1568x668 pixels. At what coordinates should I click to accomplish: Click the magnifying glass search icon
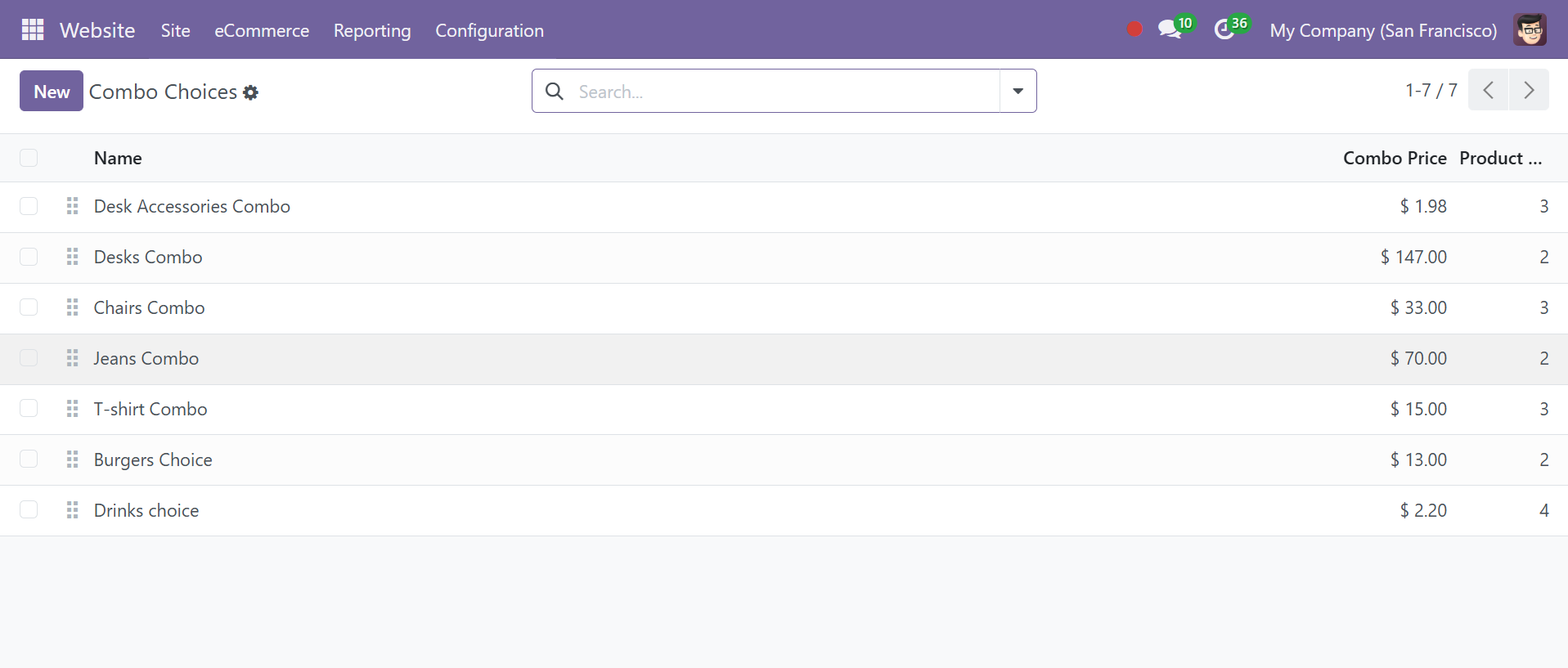click(x=555, y=91)
